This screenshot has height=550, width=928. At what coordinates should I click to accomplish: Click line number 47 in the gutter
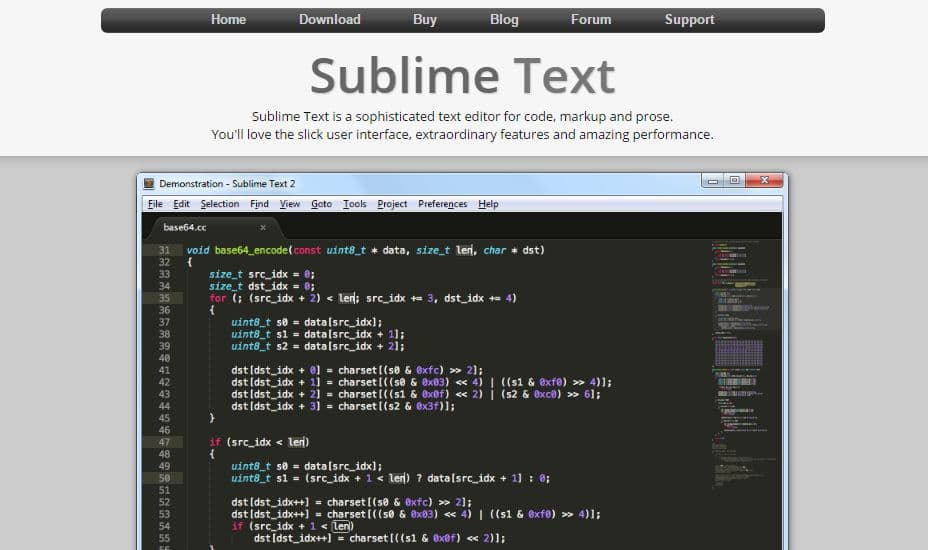[x=164, y=442]
